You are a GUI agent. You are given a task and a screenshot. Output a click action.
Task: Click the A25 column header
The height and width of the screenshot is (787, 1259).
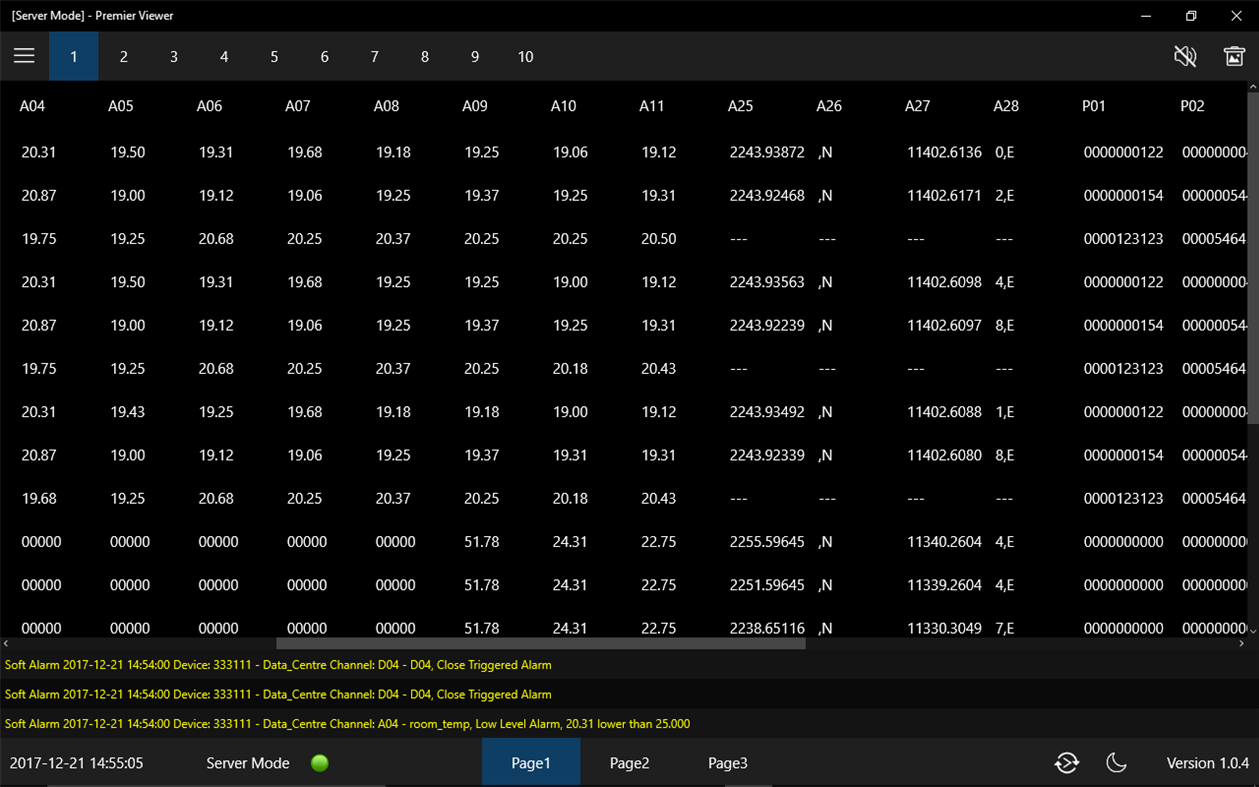tap(740, 106)
